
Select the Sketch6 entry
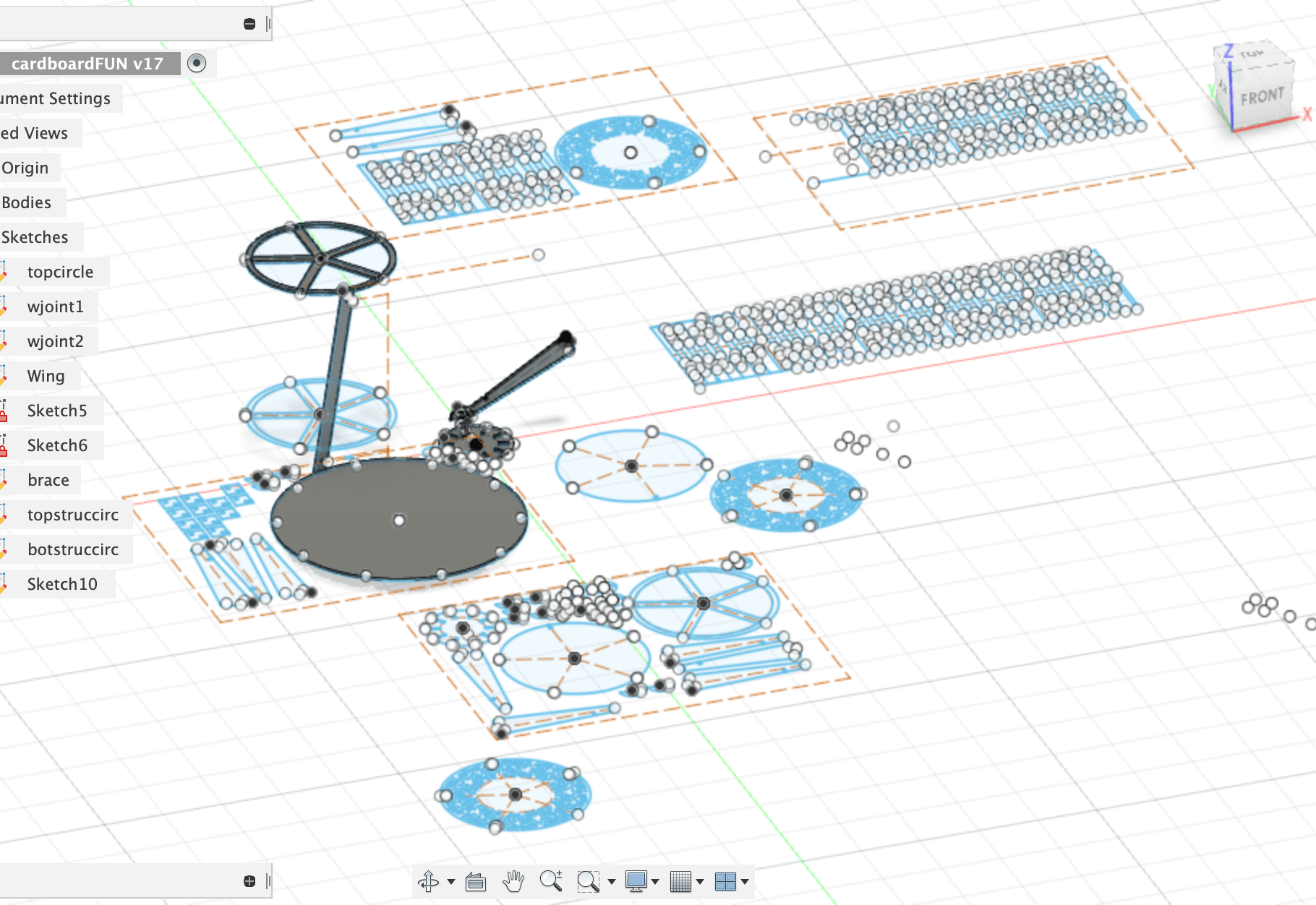[57, 445]
